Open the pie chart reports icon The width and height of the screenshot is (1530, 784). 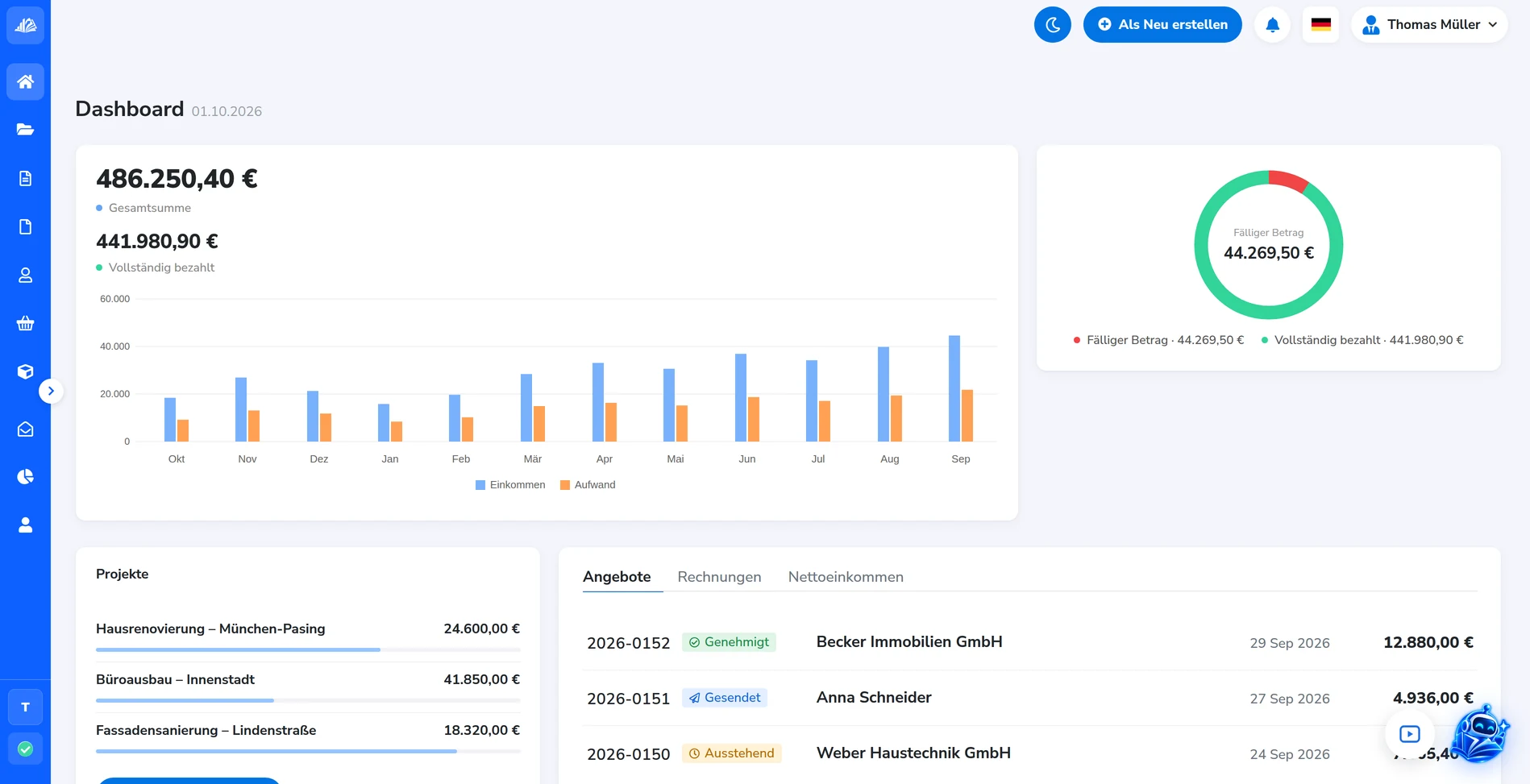pyautogui.click(x=25, y=477)
